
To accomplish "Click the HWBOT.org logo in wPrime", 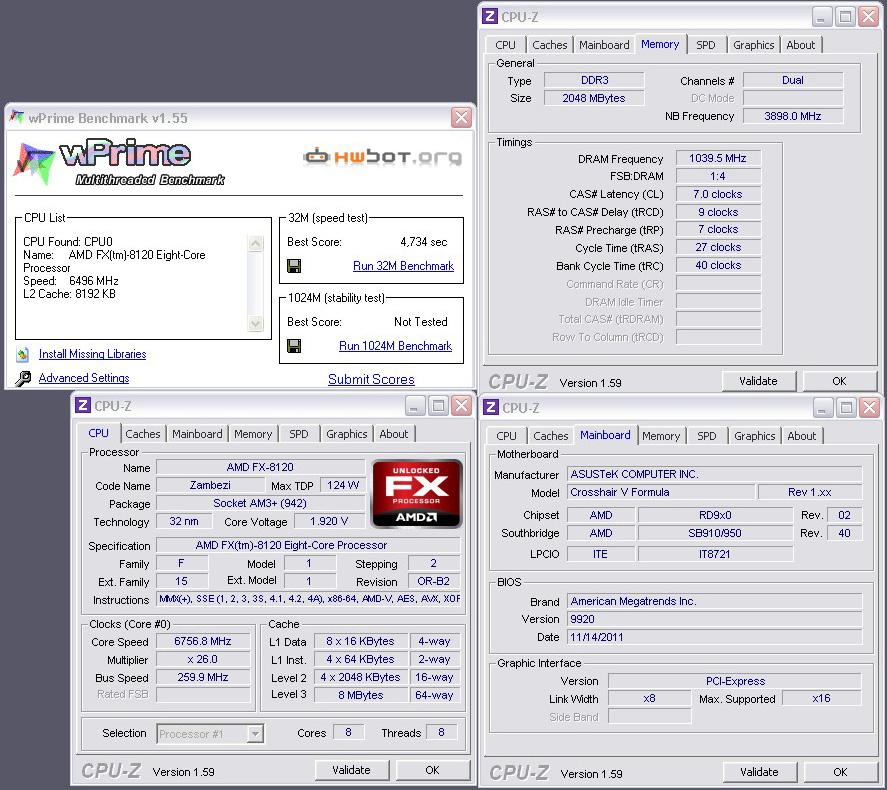I will (382, 157).
